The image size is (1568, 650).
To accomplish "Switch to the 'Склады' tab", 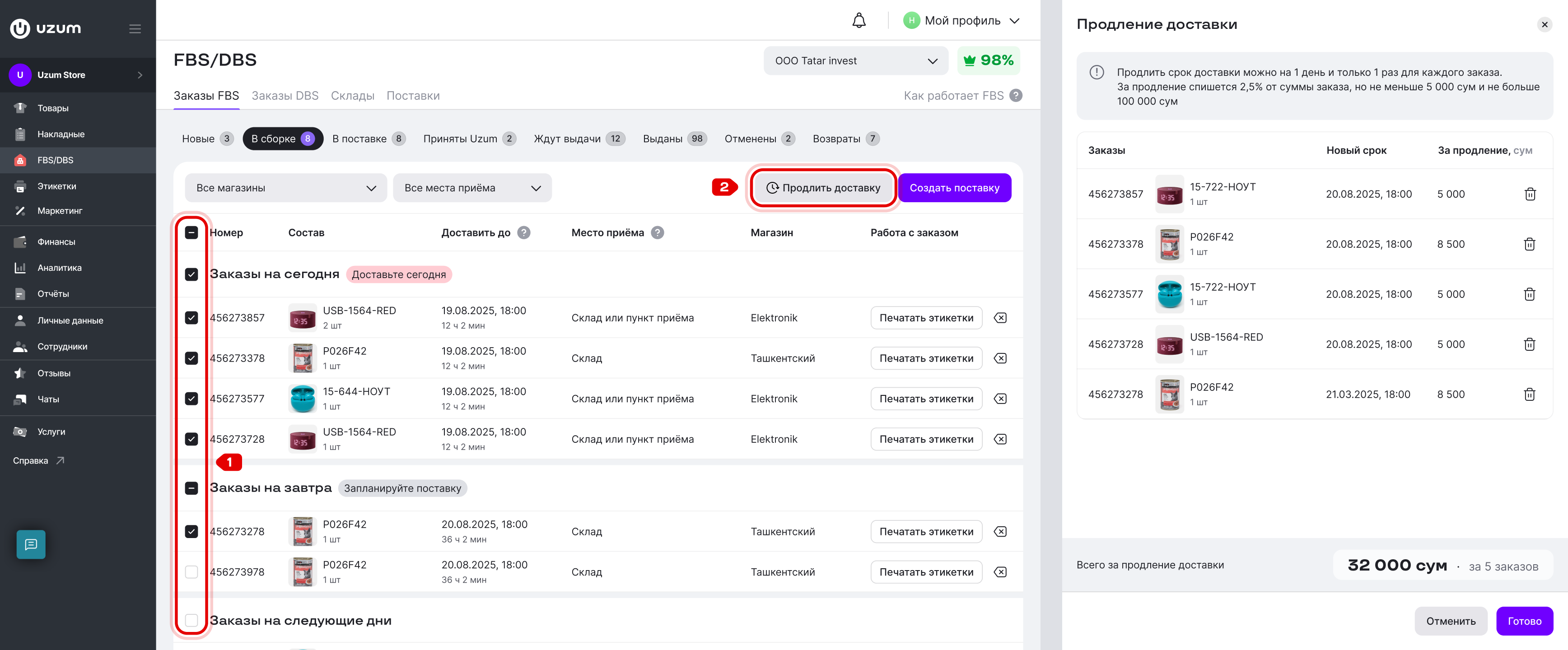I will (352, 96).
